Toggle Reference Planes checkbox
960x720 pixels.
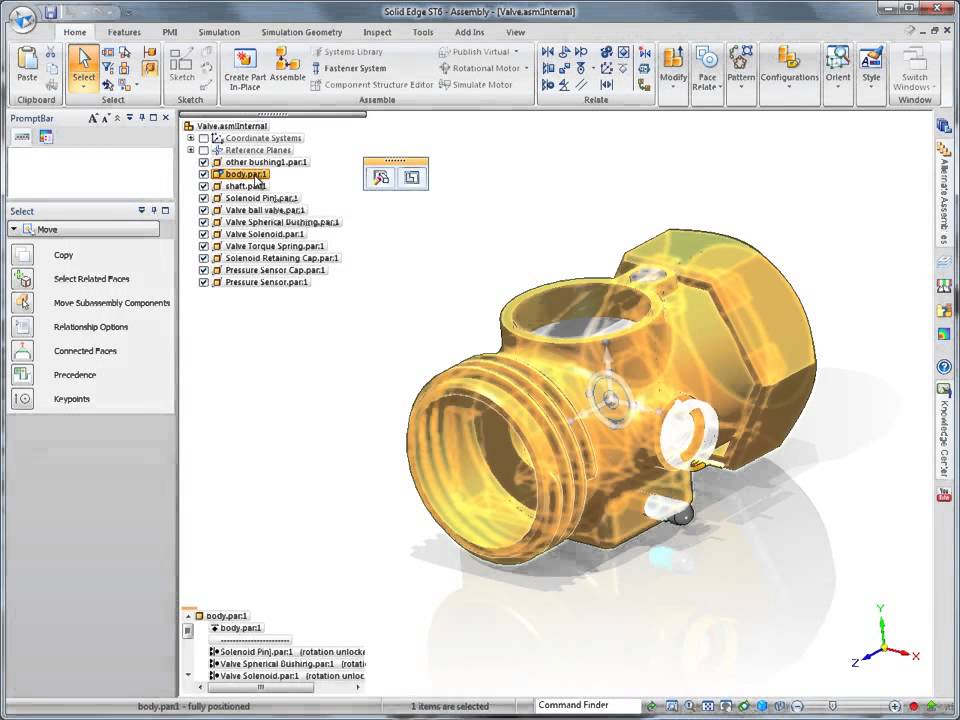pyautogui.click(x=204, y=151)
